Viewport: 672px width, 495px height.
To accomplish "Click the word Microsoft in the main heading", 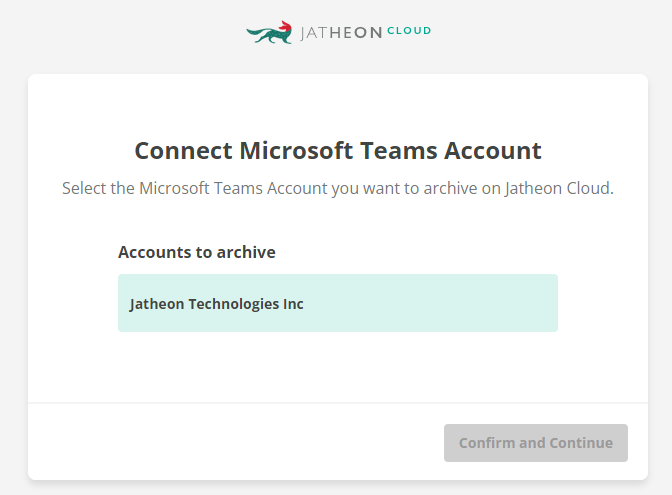I will click(x=296, y=151).
